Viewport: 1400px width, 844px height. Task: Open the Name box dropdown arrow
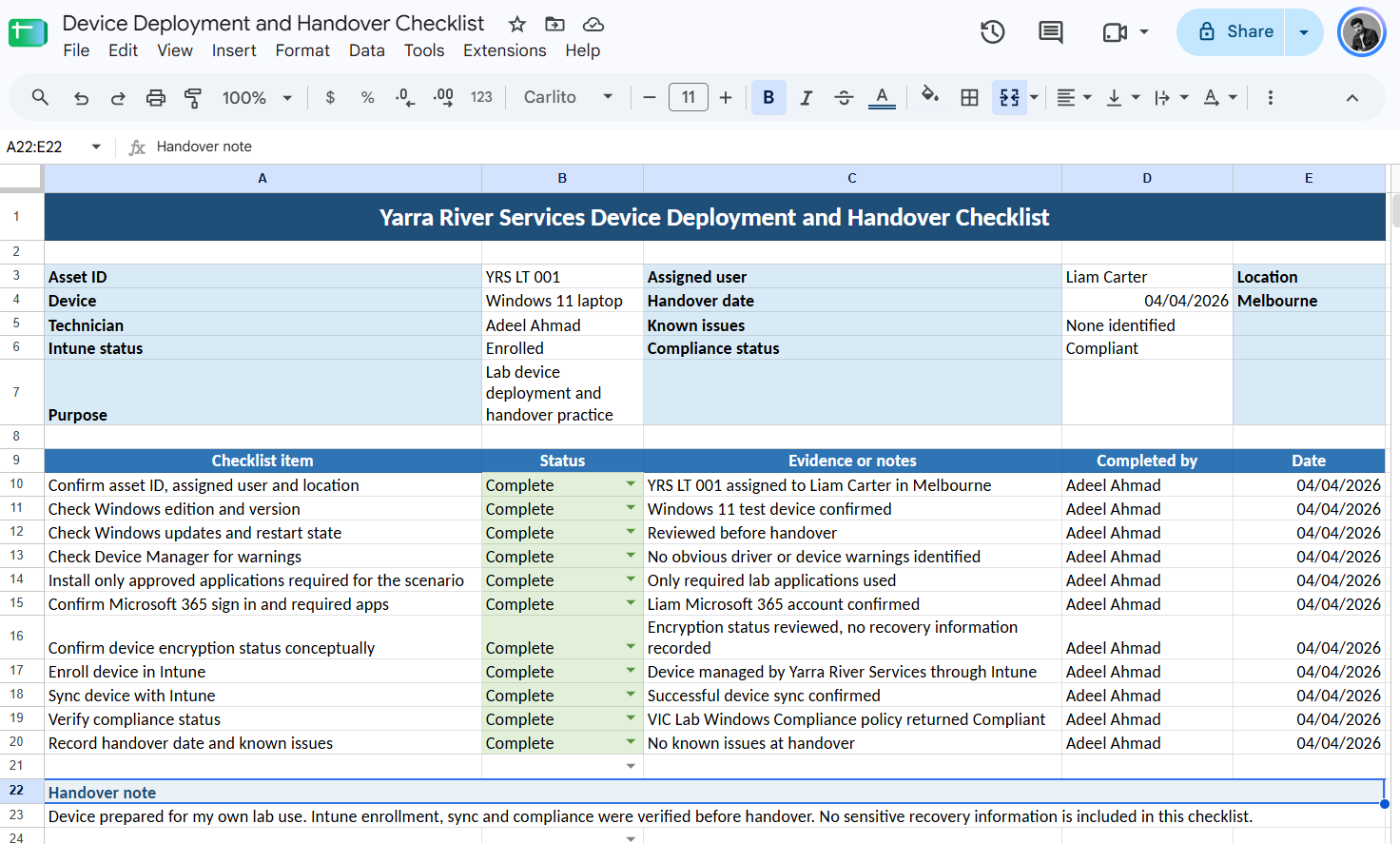pos(96,147)
